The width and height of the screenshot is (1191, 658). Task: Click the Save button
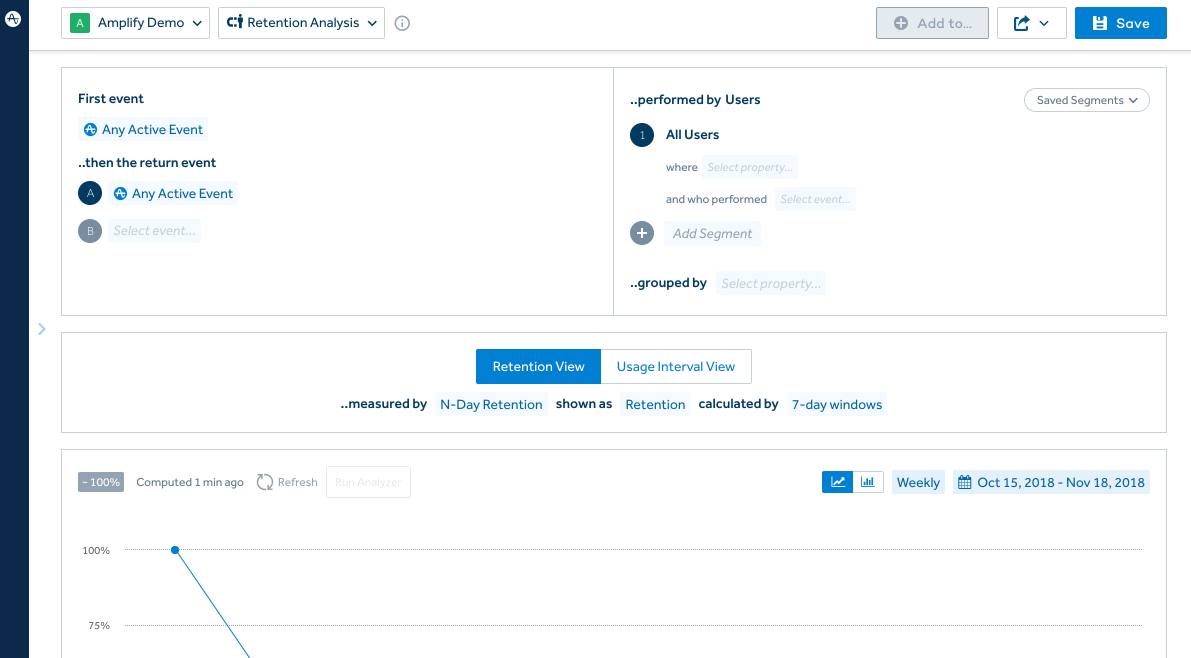tap(1120, 23)
